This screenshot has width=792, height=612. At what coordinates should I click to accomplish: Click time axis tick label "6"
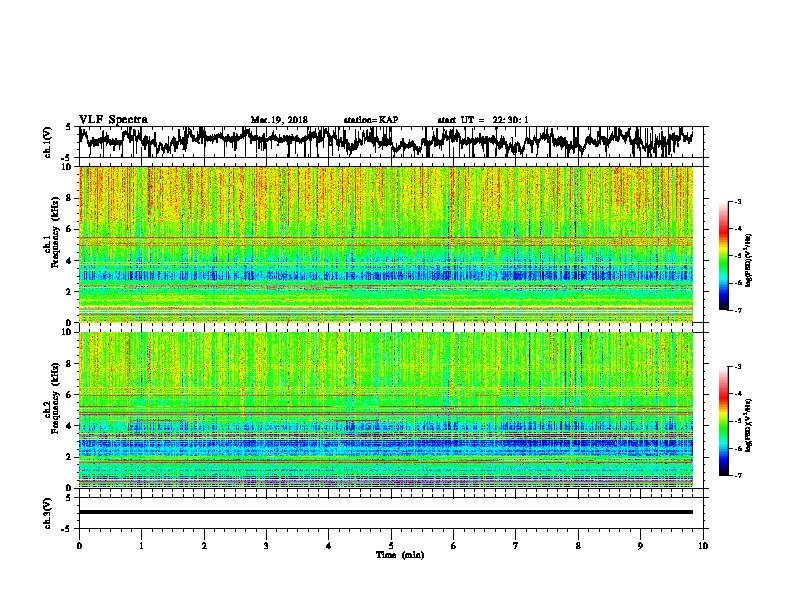click(x=454, y=546)
